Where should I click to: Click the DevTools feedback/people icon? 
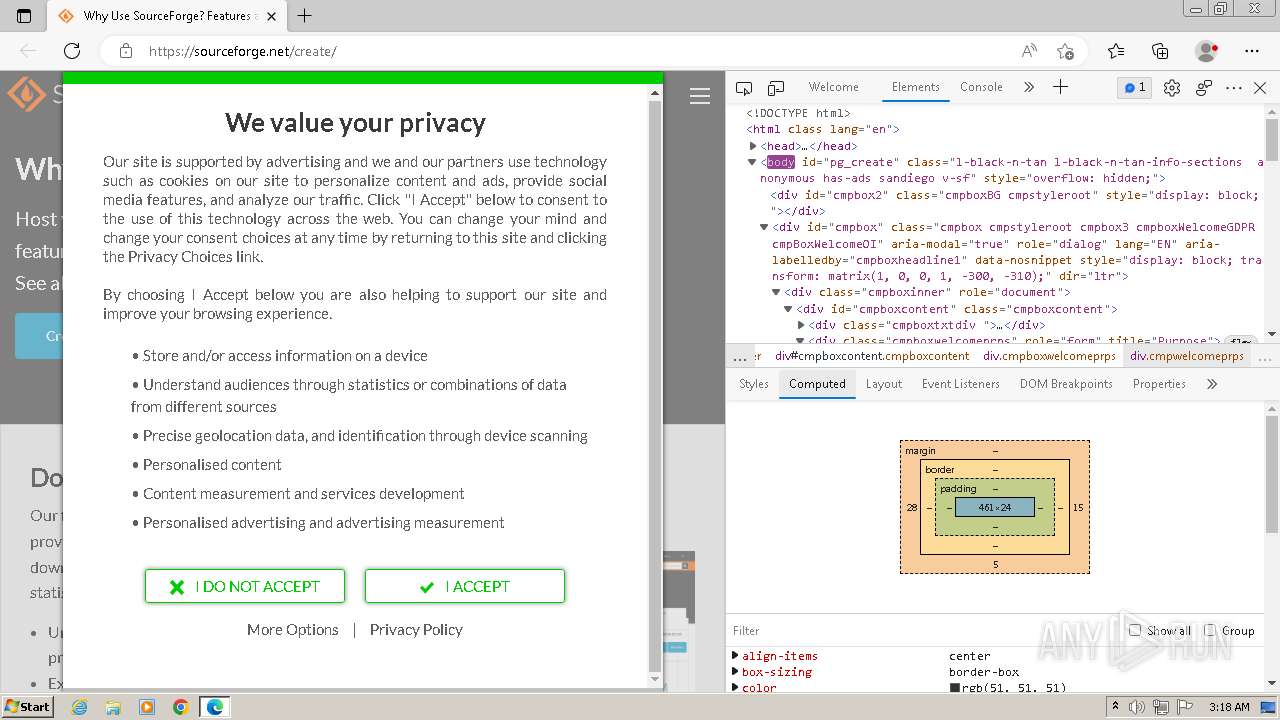point(1204,88)
